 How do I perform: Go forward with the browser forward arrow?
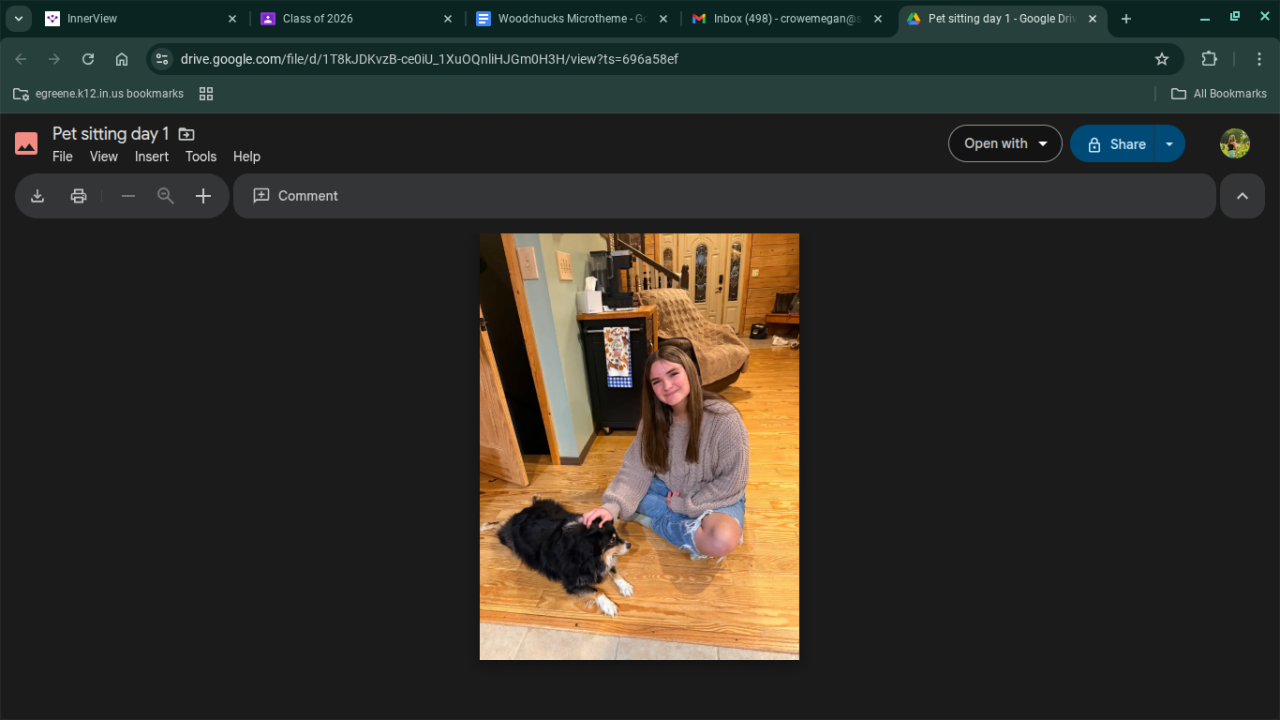pyautogui.click(x=54, y=59)
